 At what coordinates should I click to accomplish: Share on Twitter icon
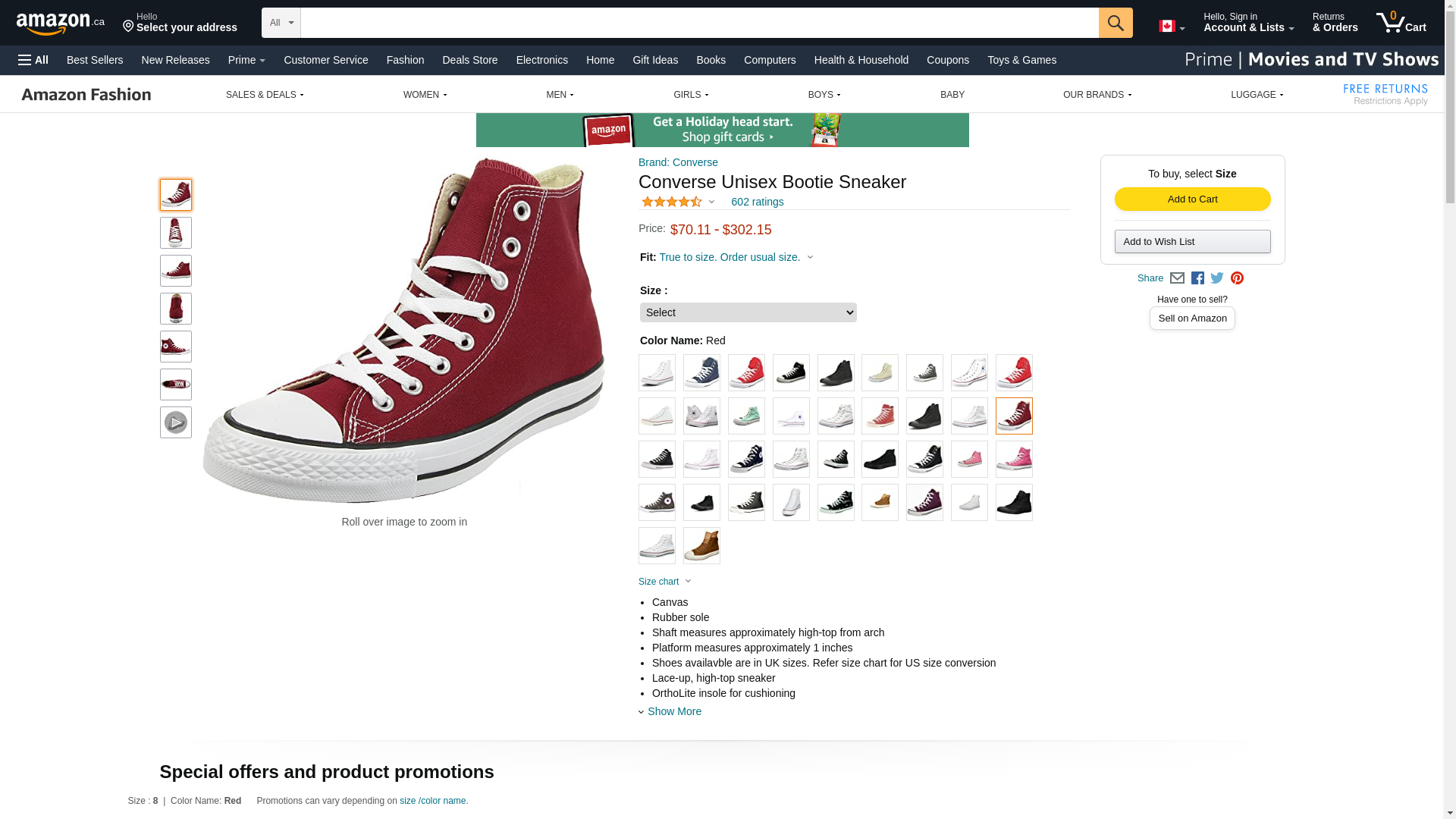coord(1217,278)
